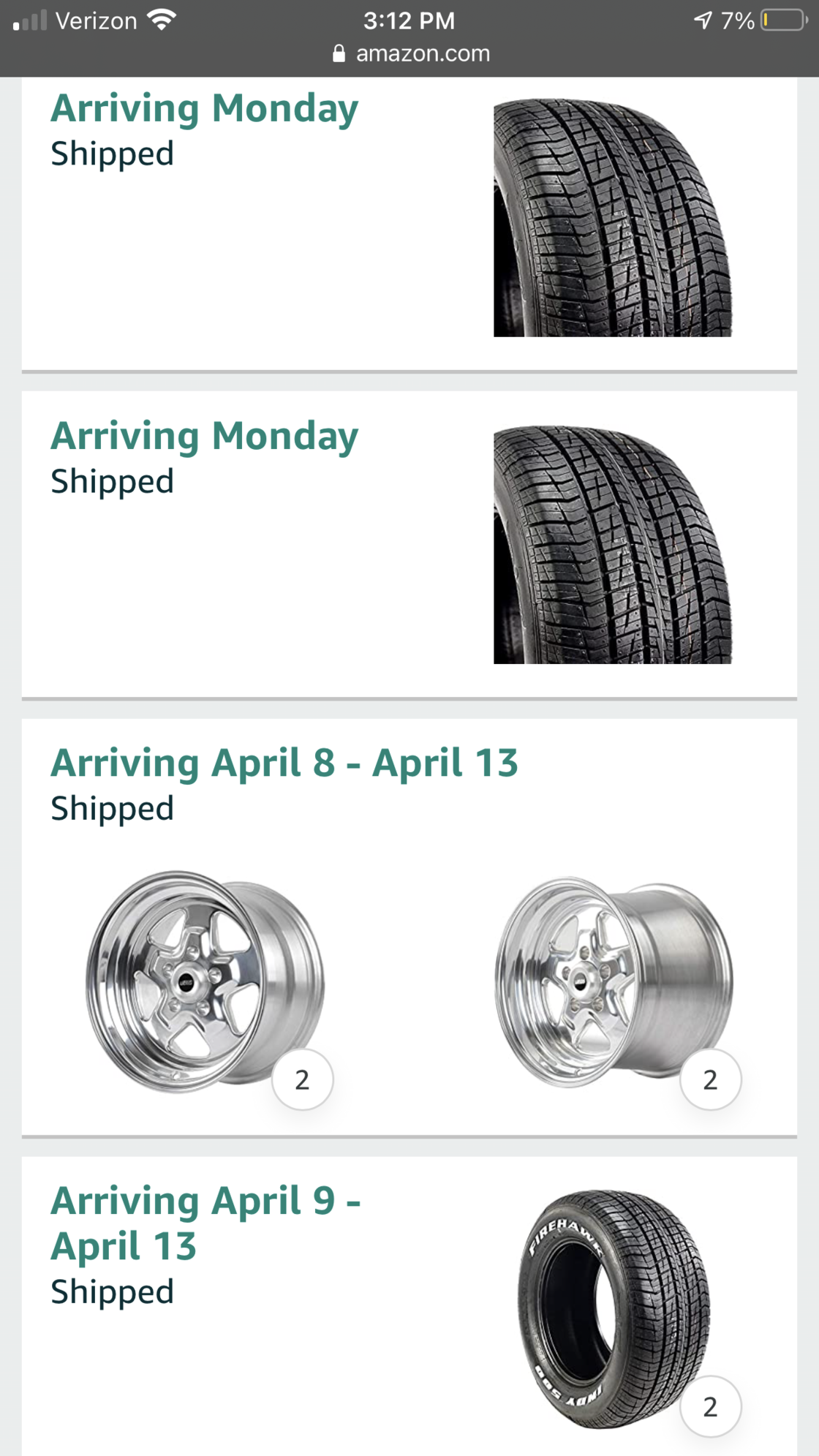Tap the amazon.com address bar text
The width and height of the screenshot is (819, 1456).
coord(423,53)
